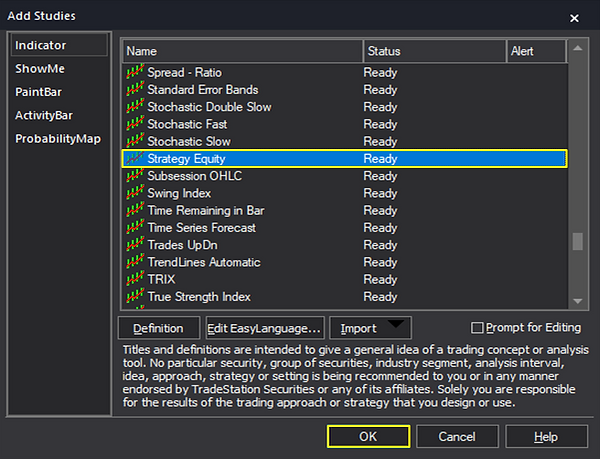Enable the Prompt for Editing checkbox
600x459 pixels.
477,328
